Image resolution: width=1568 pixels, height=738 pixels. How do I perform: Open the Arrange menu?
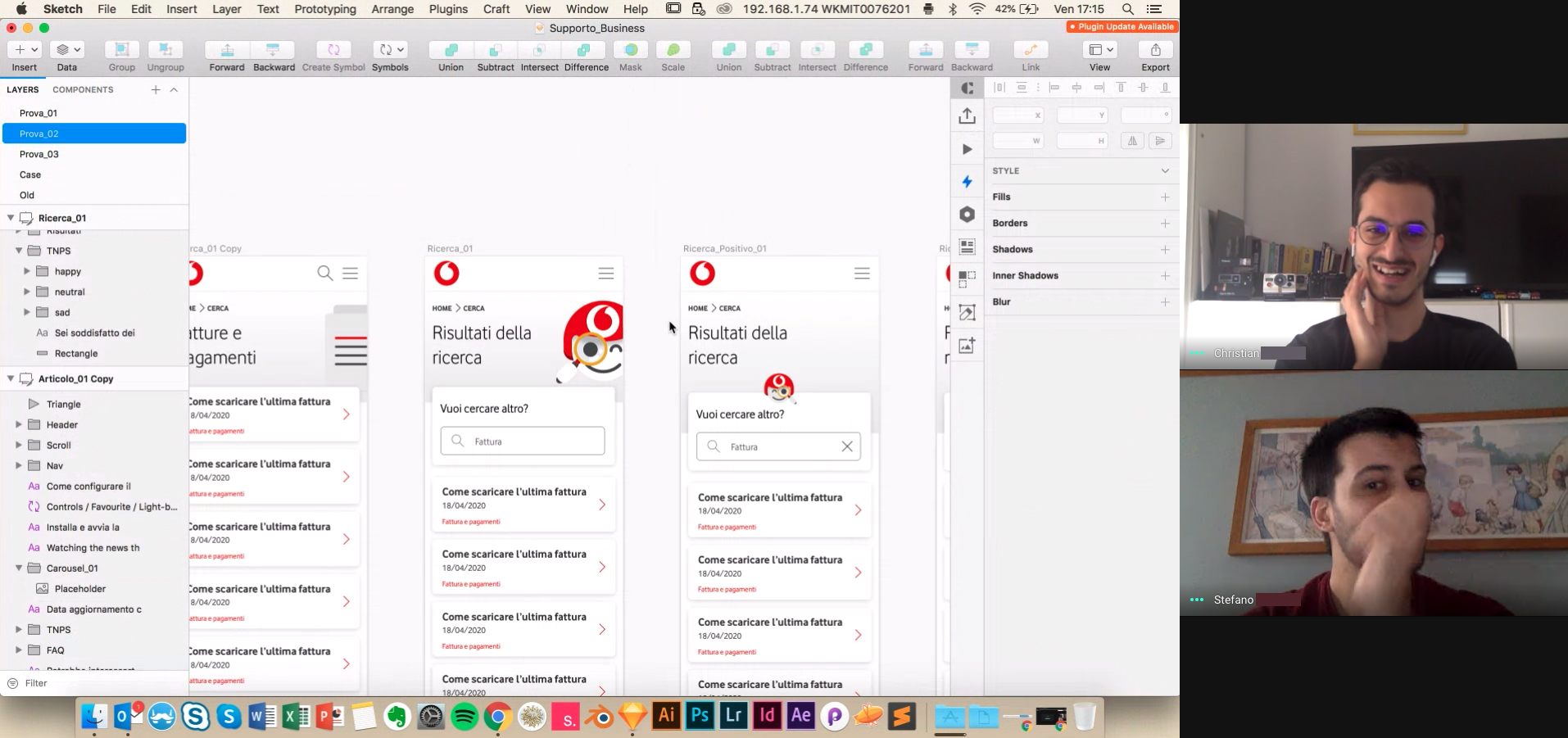(x=392, y=9)
